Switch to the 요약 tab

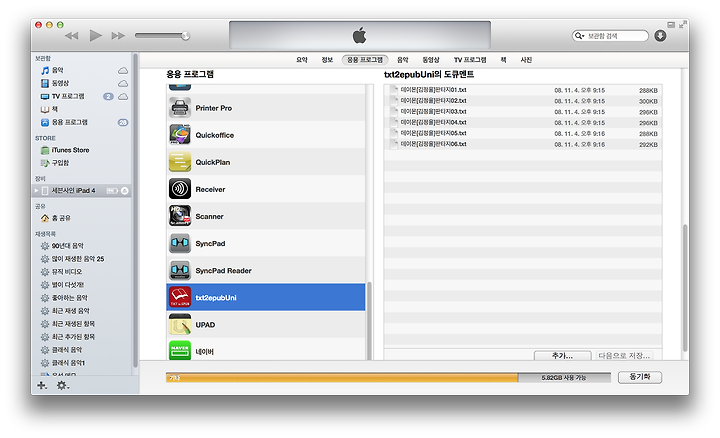tap(302, 60)
